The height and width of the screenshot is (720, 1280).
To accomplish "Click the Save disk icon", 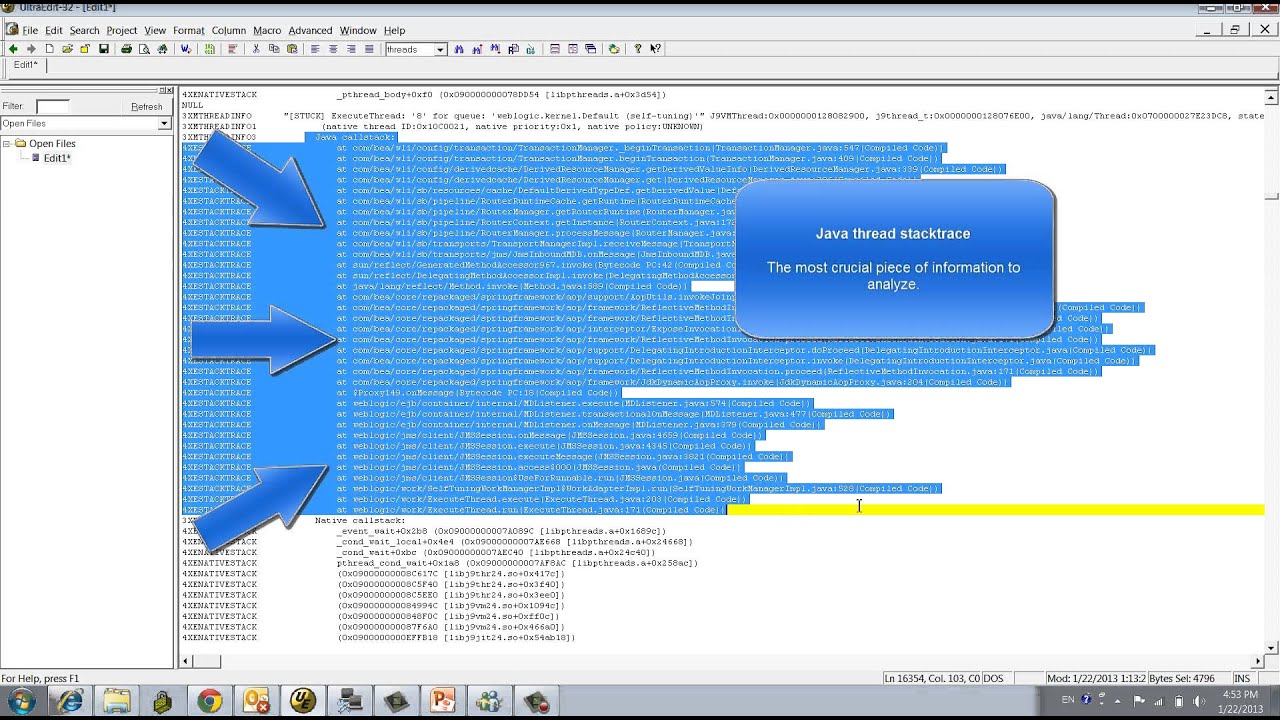I will [x=104, y=49].
